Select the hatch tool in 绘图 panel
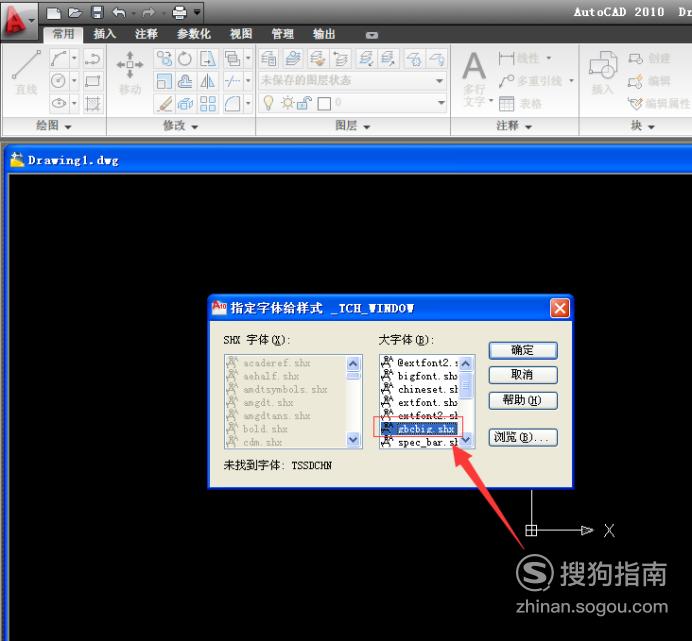The width and height of the screenshot is (692, 641). point(93,104)
